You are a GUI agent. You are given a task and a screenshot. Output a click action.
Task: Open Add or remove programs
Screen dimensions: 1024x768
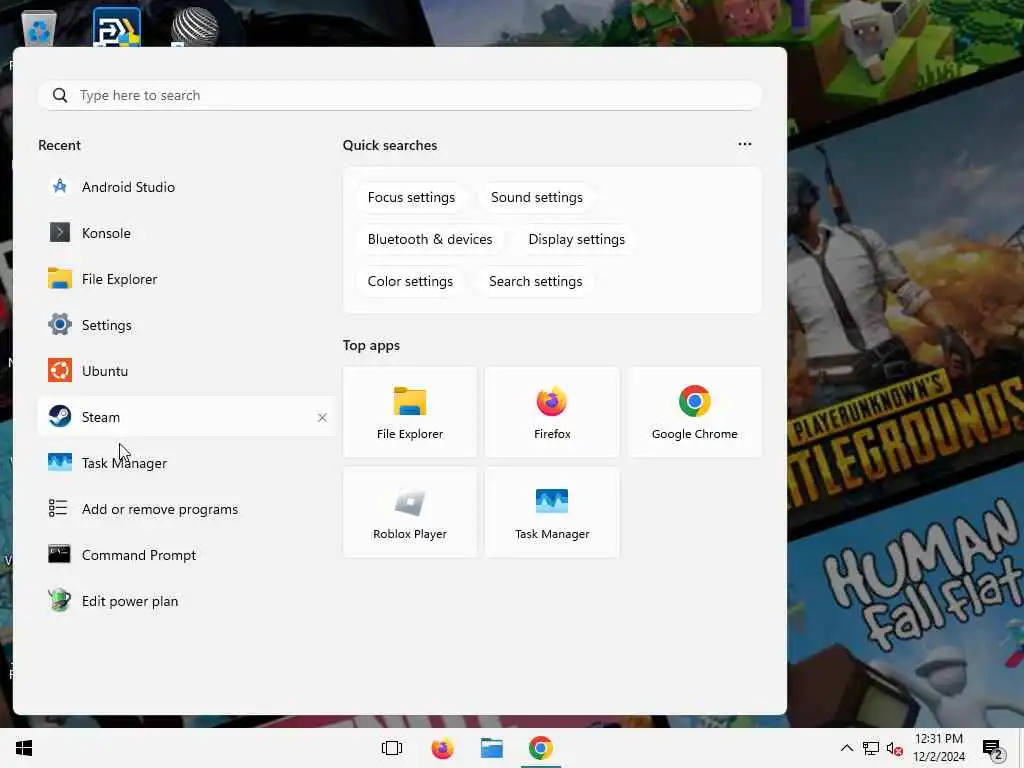186,509
